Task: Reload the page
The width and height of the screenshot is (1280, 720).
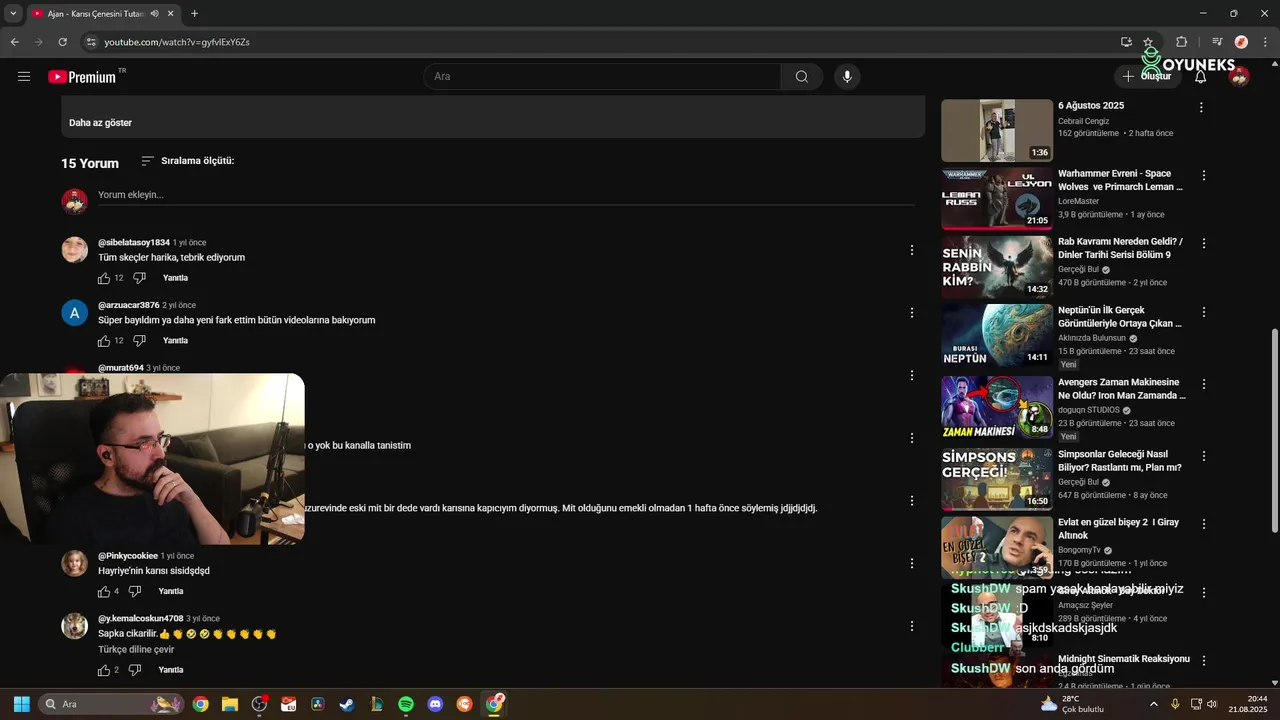Action: [62, 42]
